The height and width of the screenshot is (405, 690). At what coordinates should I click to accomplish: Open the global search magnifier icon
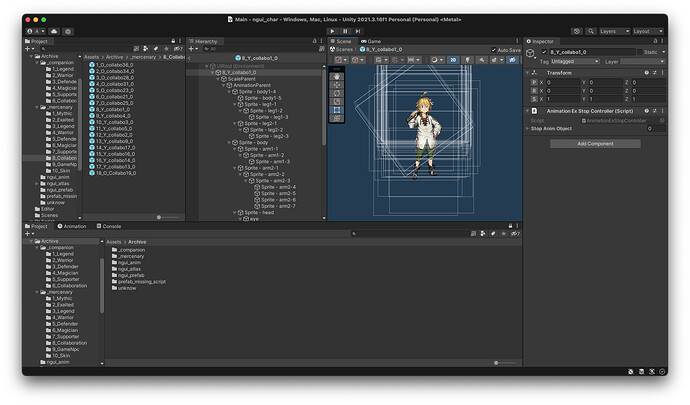pyautogui.click(x=591, y=31)
